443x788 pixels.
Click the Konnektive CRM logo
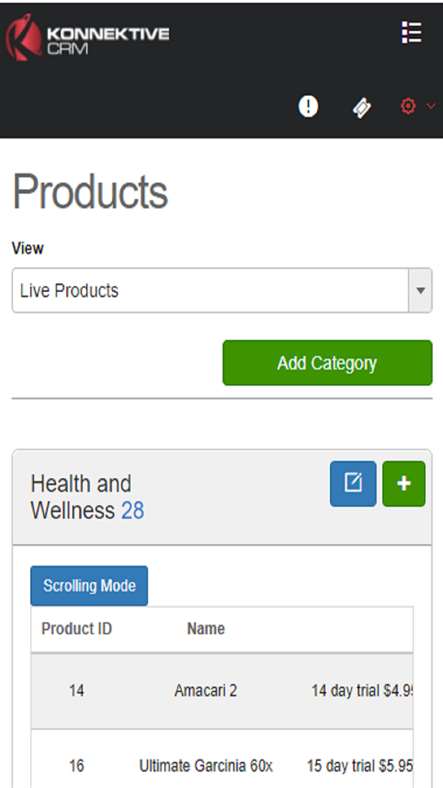(x=87, y=38)
